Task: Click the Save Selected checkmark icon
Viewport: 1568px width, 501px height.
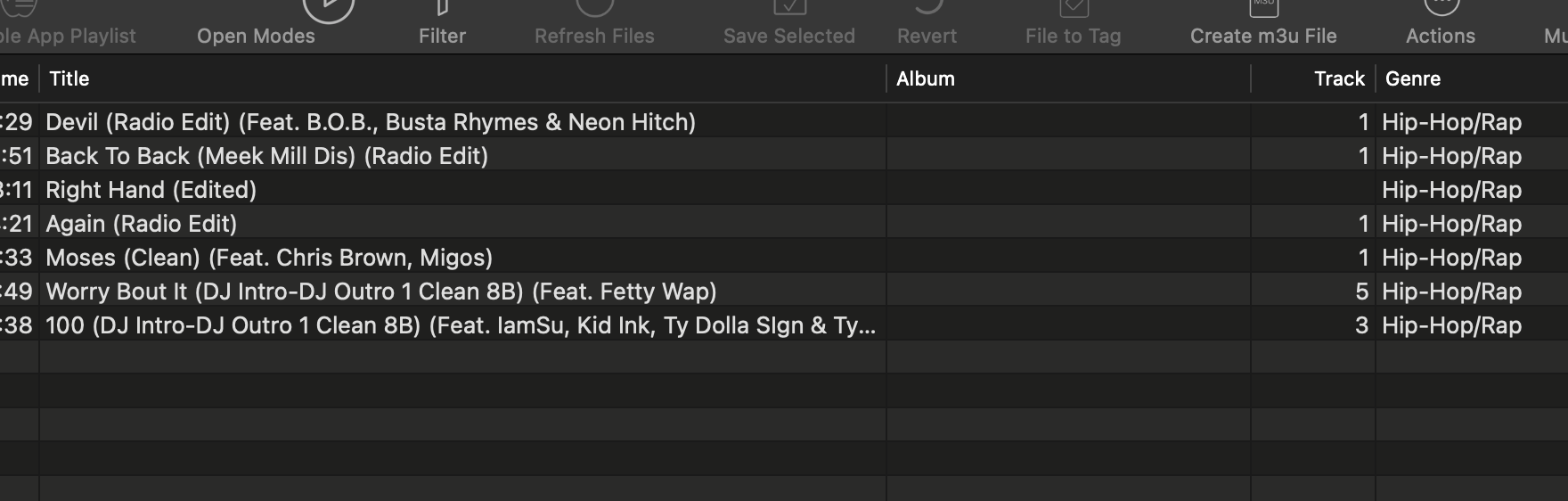Action: 789,7
